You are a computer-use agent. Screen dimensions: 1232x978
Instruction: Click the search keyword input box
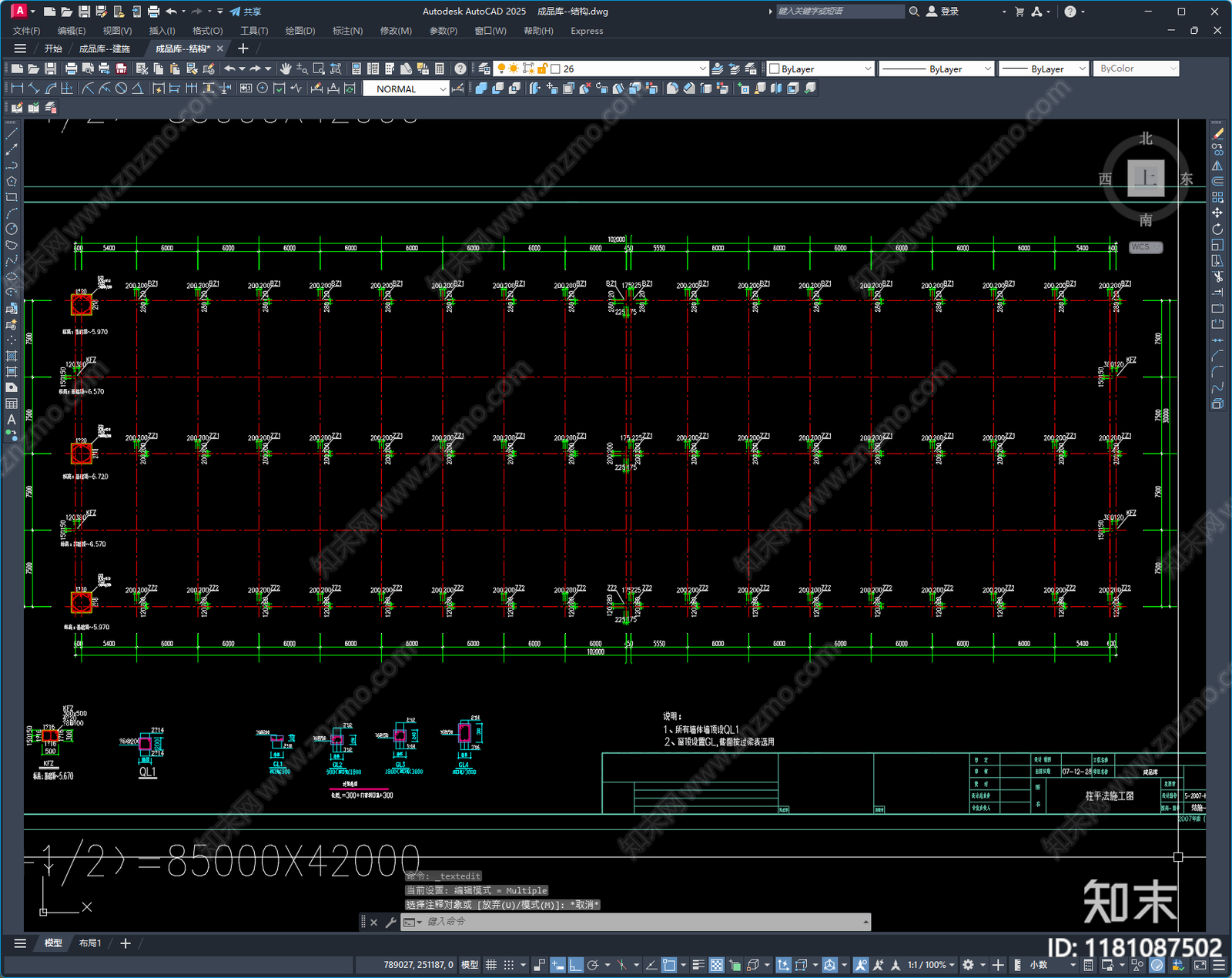[x=839, y=12]
